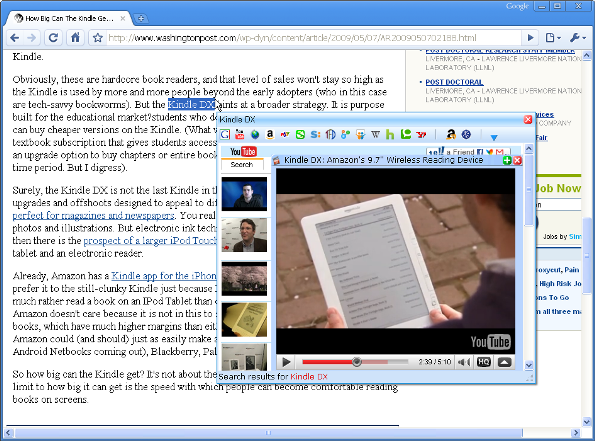
Task: Click the 'Job Now' heading in the sidebar
Action: tap(558, 188)
